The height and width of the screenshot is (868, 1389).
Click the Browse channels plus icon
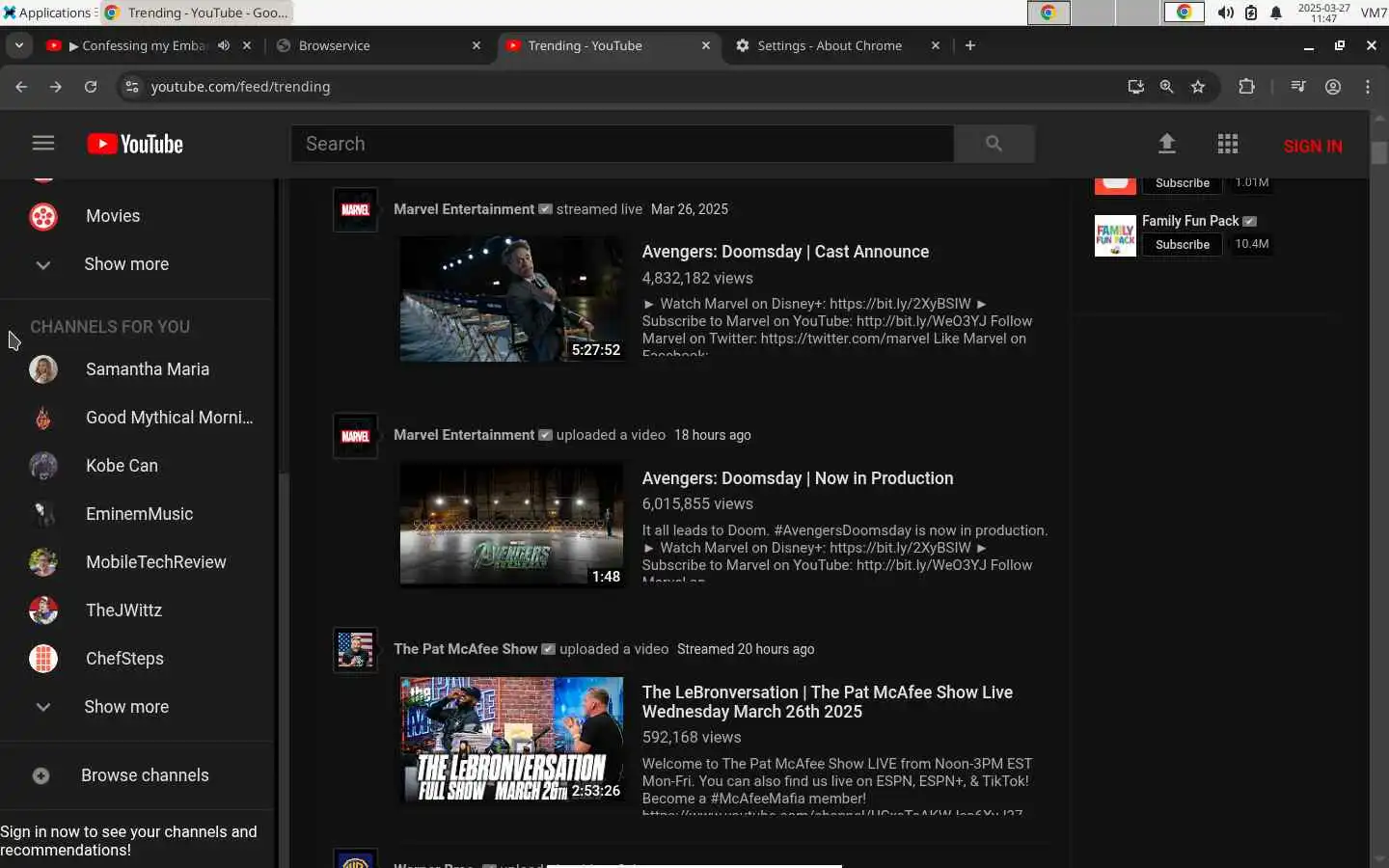coord(41,775)
